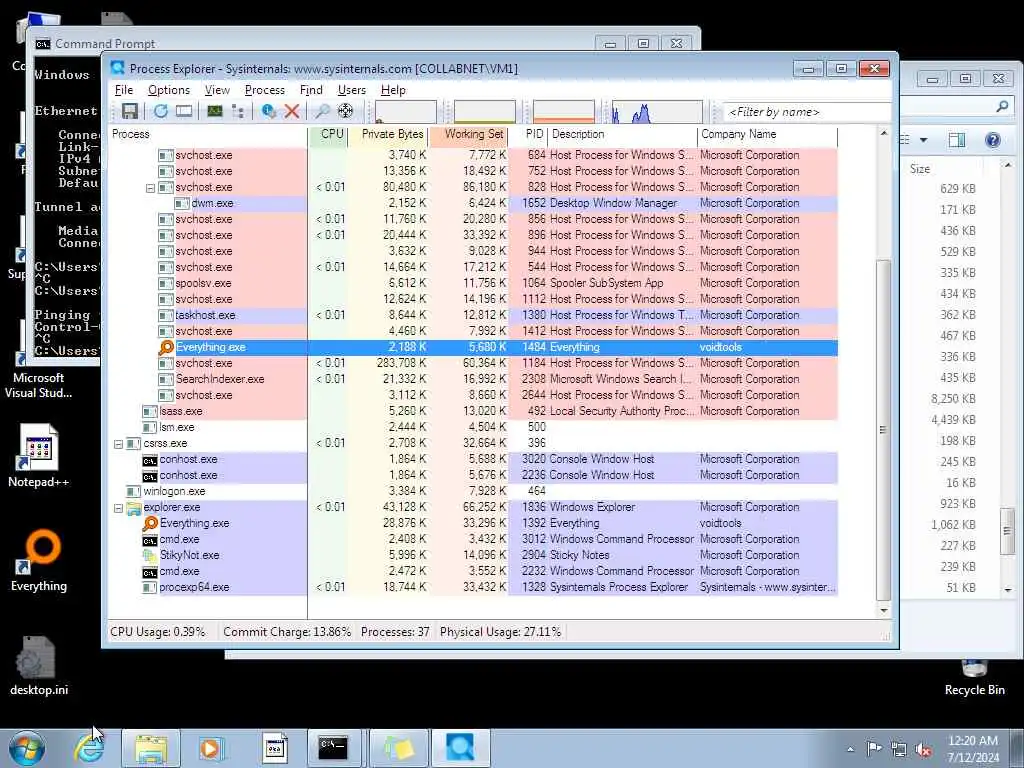Click the conhost.exe icon with PID 3020

point(150,460)
